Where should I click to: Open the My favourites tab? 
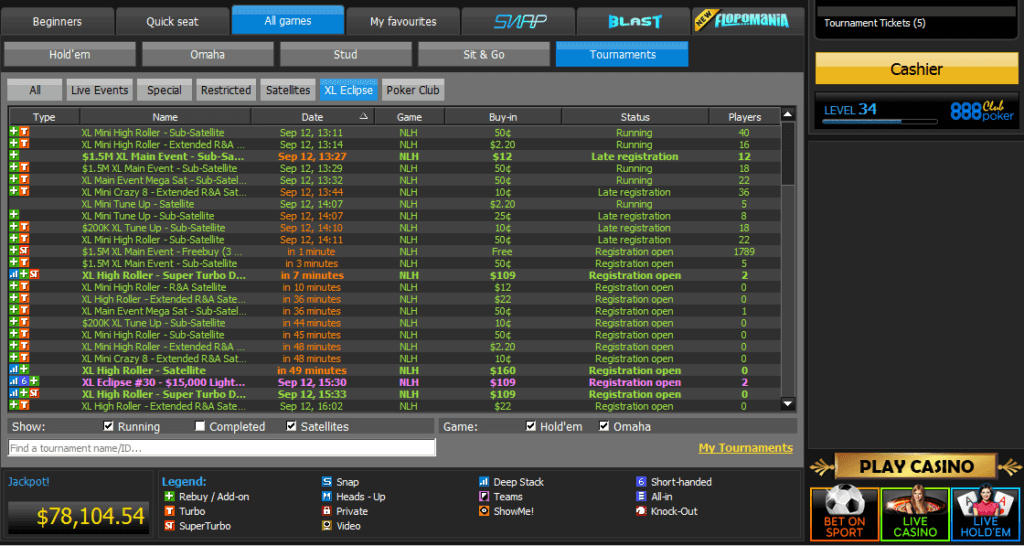click(x=403, y=22)
